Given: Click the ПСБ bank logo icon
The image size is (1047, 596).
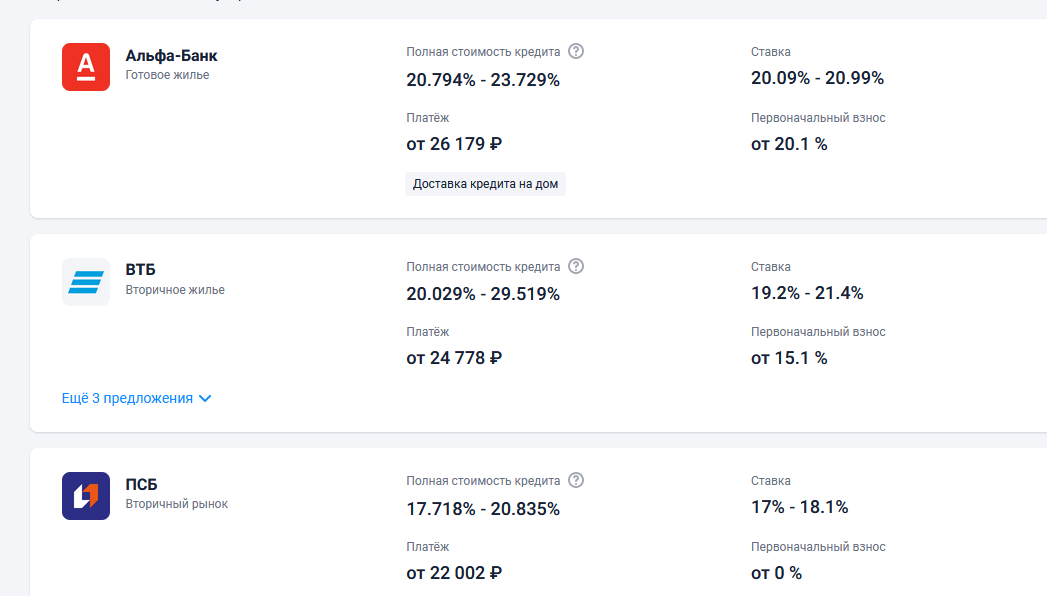Looking at the screenshot, I should 86,496.
